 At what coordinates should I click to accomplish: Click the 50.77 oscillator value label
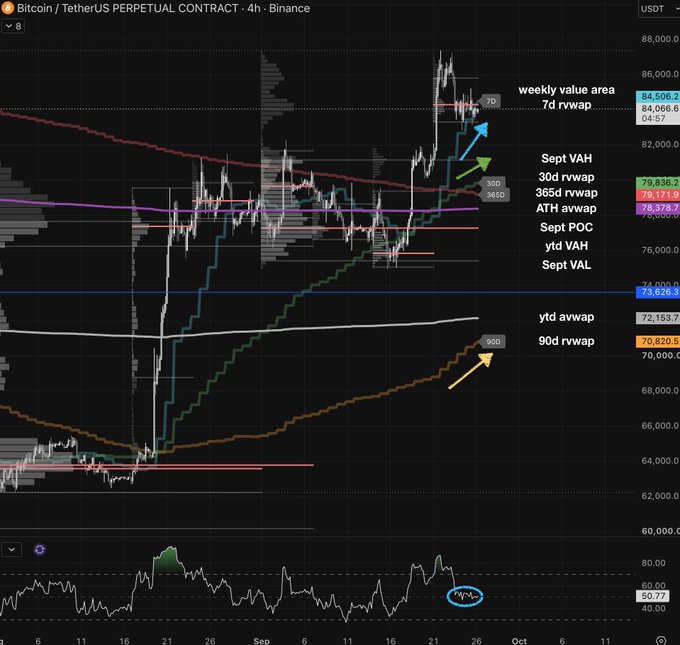point(653,596)
